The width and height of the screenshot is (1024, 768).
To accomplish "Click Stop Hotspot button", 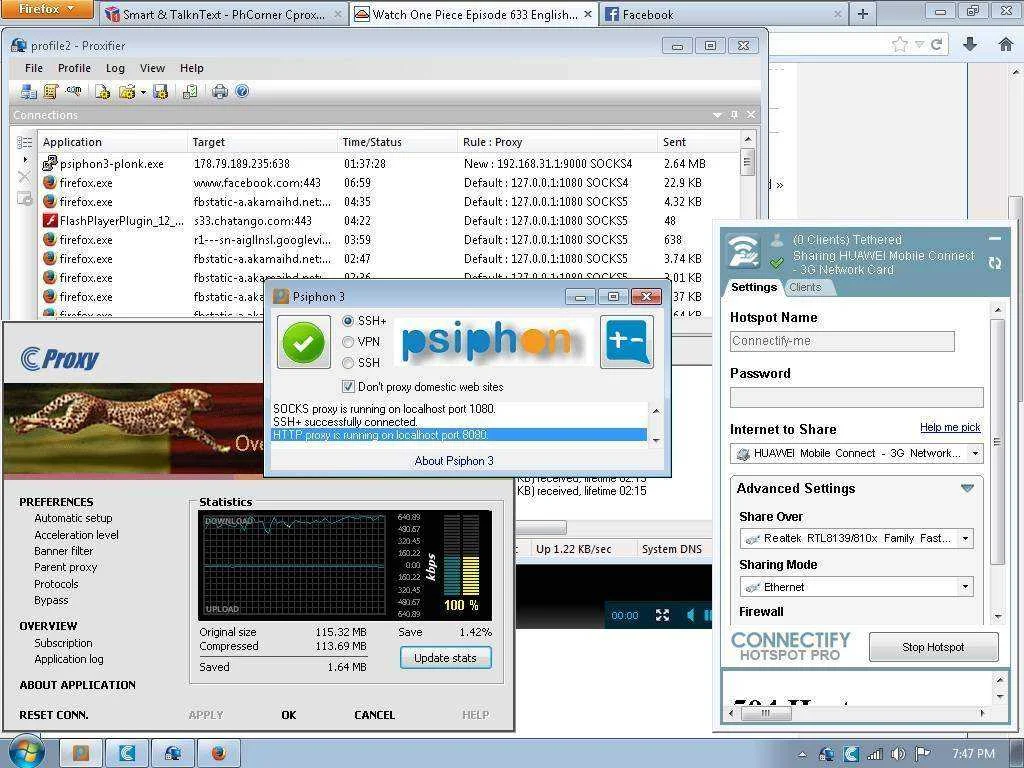I will tap(933, 647).
